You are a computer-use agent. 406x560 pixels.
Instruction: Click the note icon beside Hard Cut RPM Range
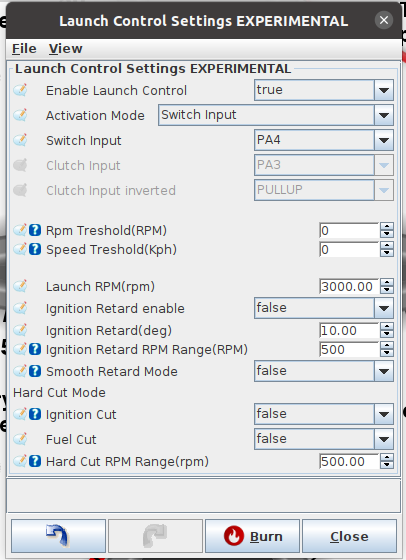(x=20, y=461)
